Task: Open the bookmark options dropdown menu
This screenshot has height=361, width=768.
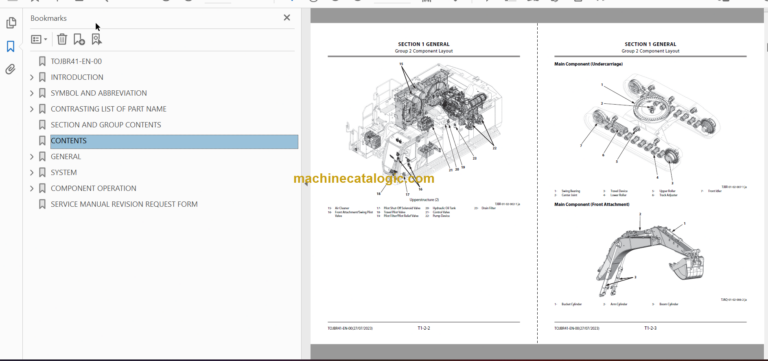Action: pos(39,39)
